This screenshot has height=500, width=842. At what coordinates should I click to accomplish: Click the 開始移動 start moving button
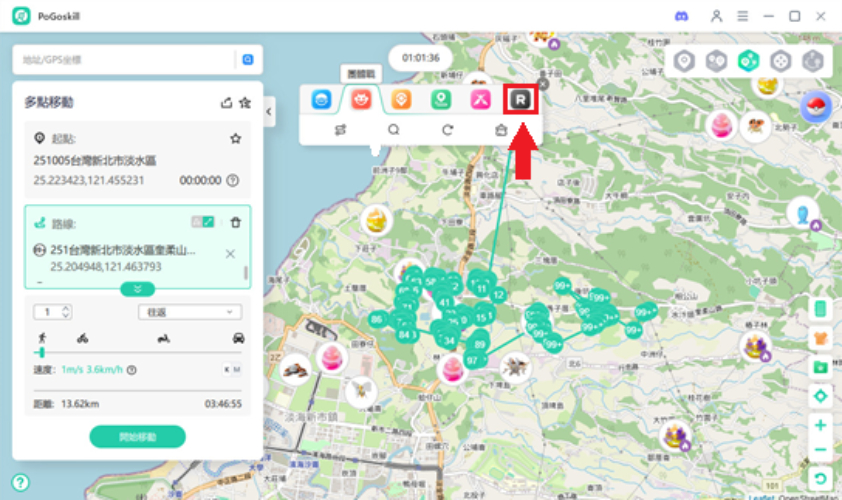click(x=138, y=436)
